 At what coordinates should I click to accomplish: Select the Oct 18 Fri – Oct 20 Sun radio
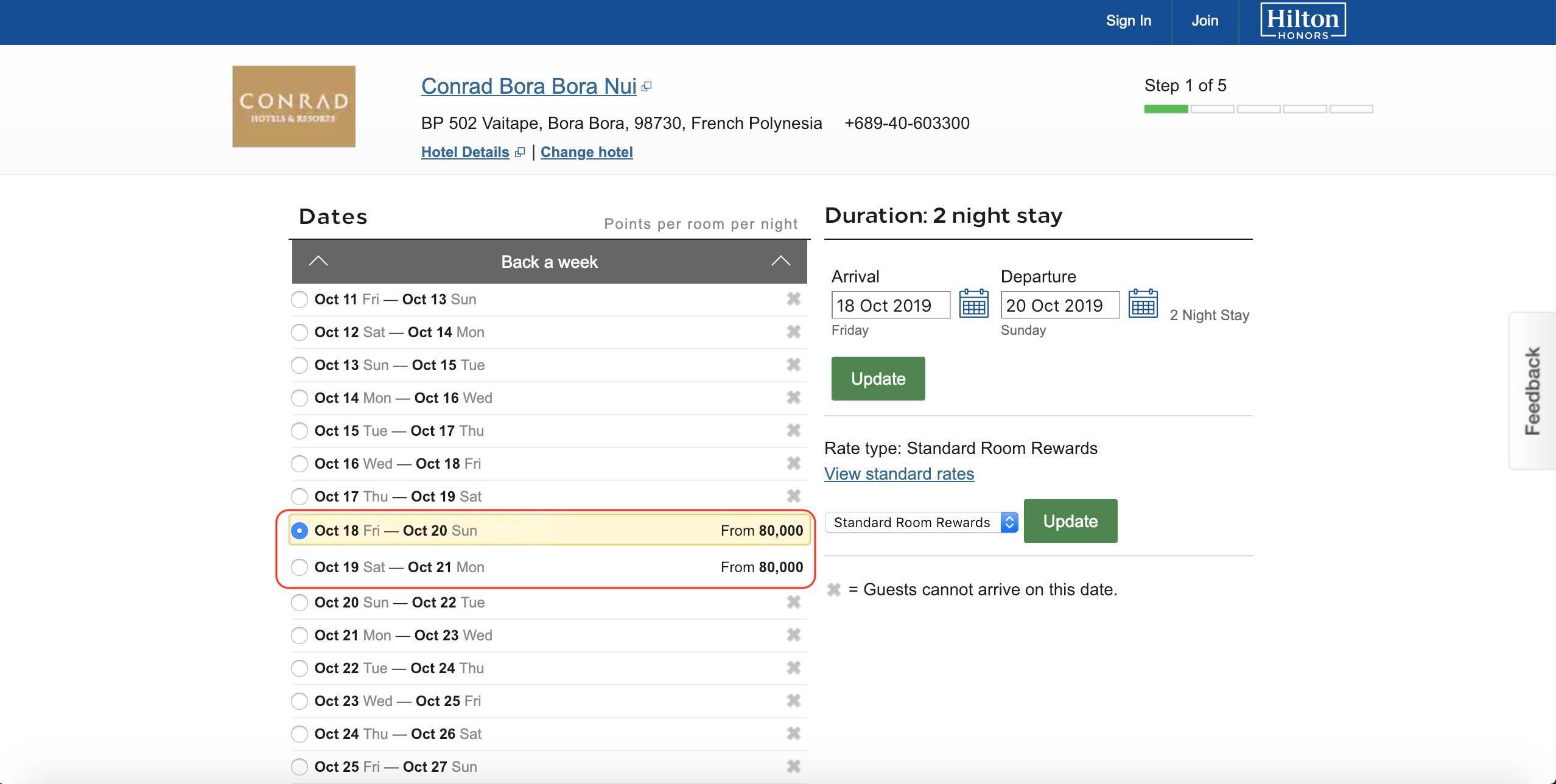299,531
